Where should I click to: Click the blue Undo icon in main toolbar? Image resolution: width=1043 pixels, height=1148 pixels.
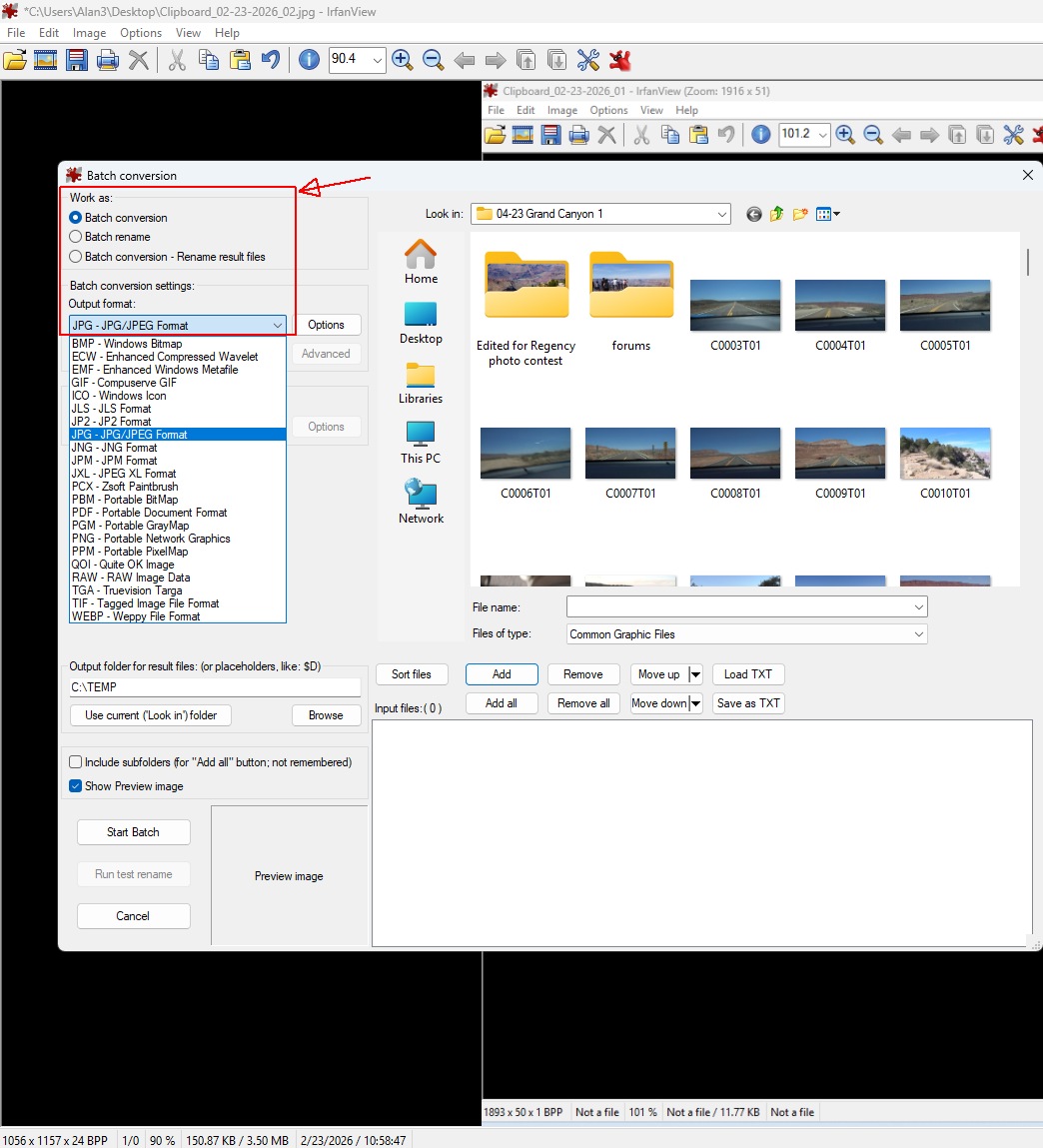click(x=271, y=60)
